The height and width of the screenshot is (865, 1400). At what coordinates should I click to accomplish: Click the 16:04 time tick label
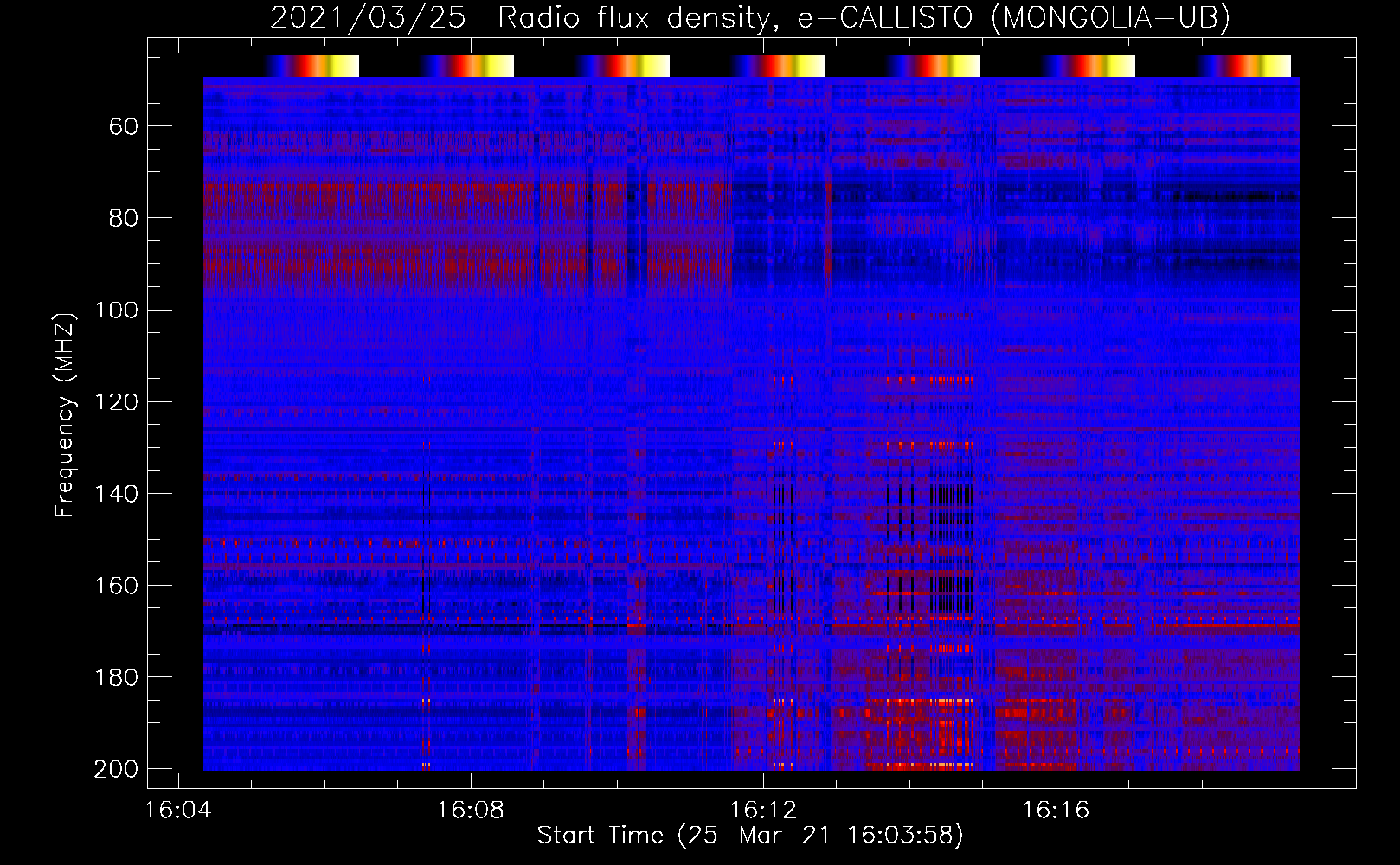point(178,811)
